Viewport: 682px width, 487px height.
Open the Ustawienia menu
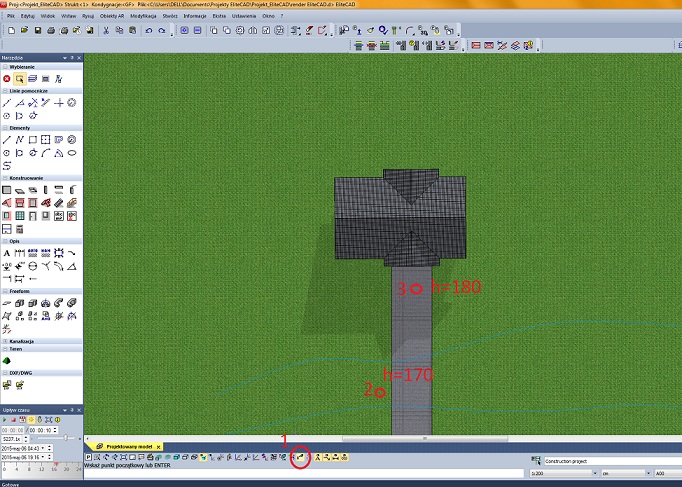coord(244,17)
